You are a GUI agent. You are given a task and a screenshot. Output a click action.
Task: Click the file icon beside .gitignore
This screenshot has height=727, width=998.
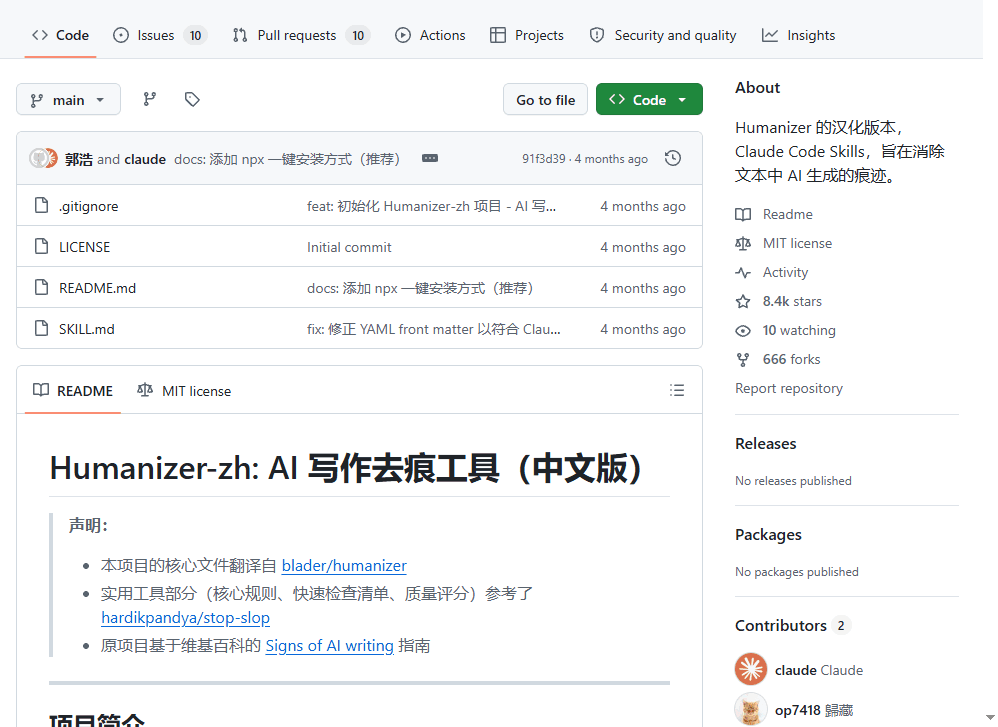[x=41, y=206]
